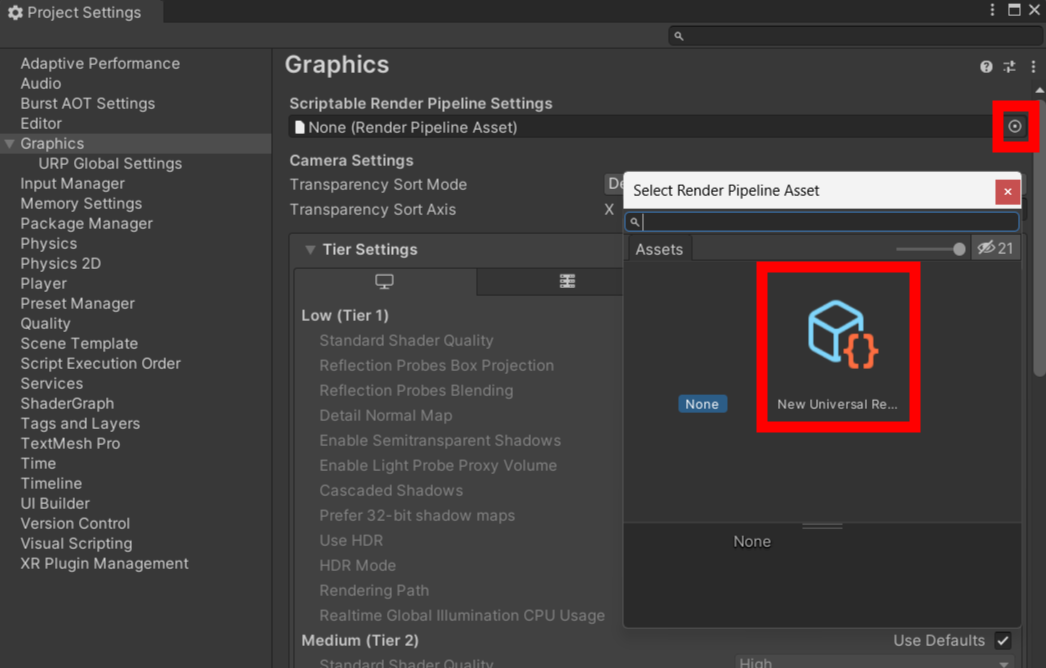Collapse the Tier Settings foldout
The image size is (1046, 668).
click(x=310, y=250)
